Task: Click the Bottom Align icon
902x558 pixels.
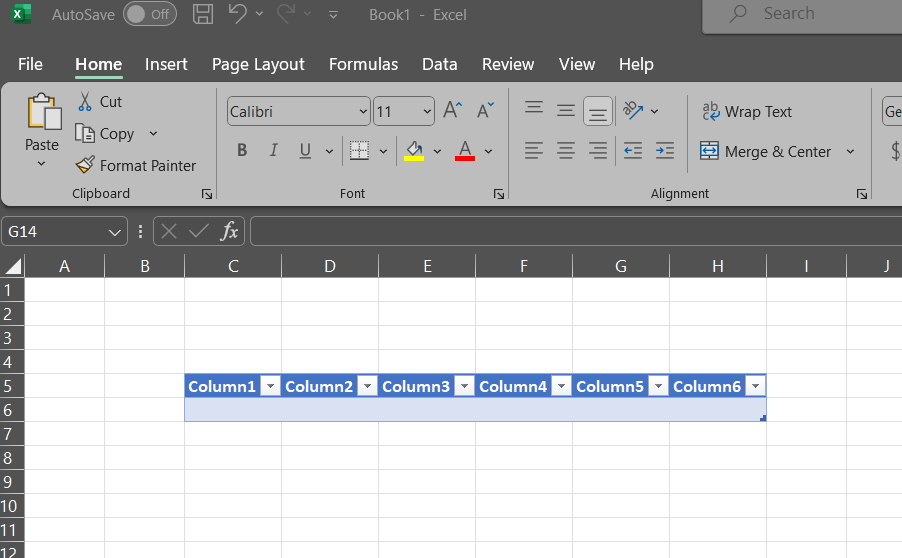Action: [598, 110]
